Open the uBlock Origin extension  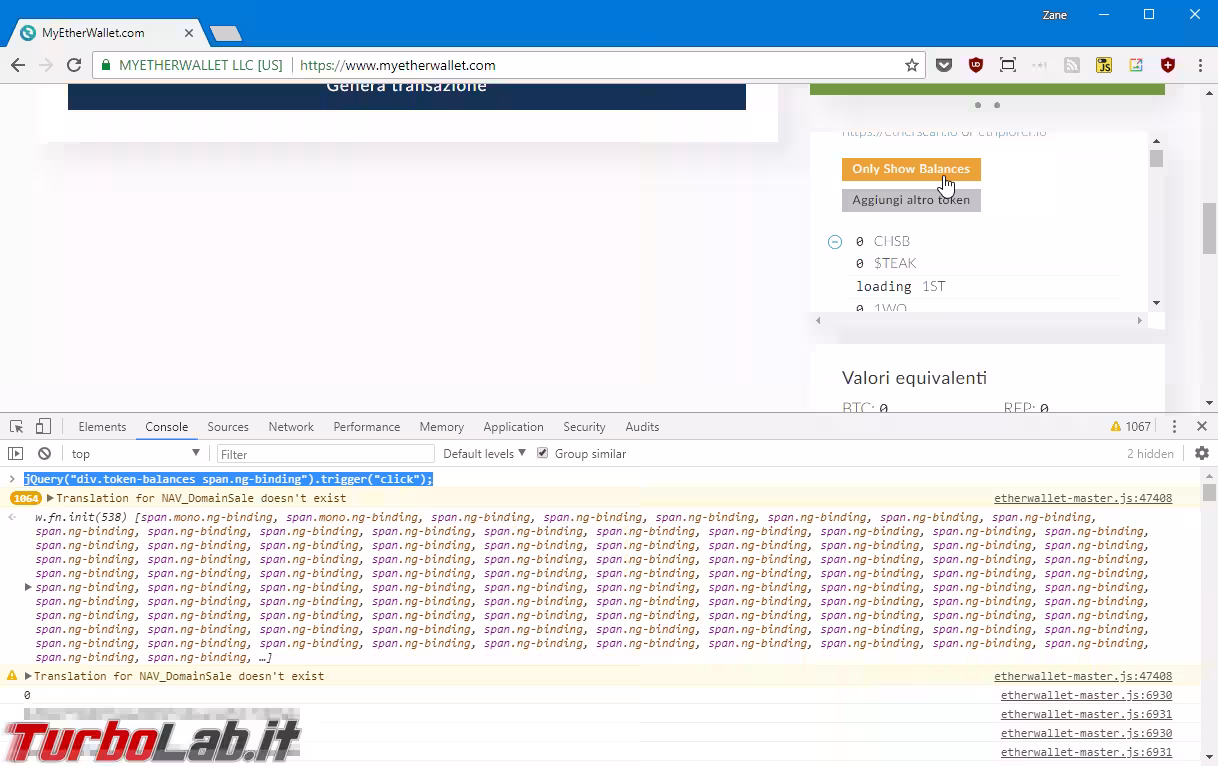coord(976,65)
